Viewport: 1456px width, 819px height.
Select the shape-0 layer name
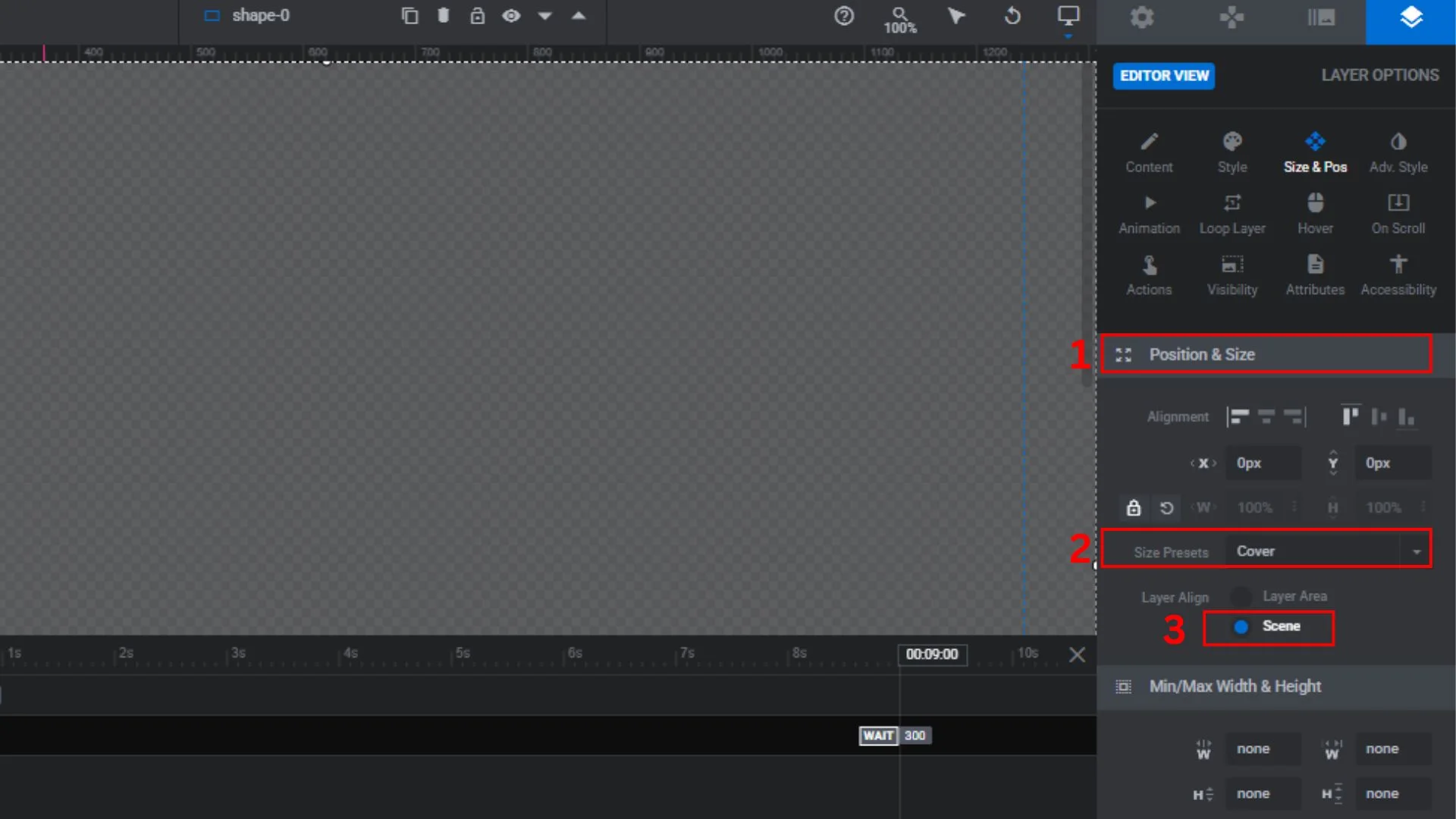pyautogui.click(x=261, y=16)
